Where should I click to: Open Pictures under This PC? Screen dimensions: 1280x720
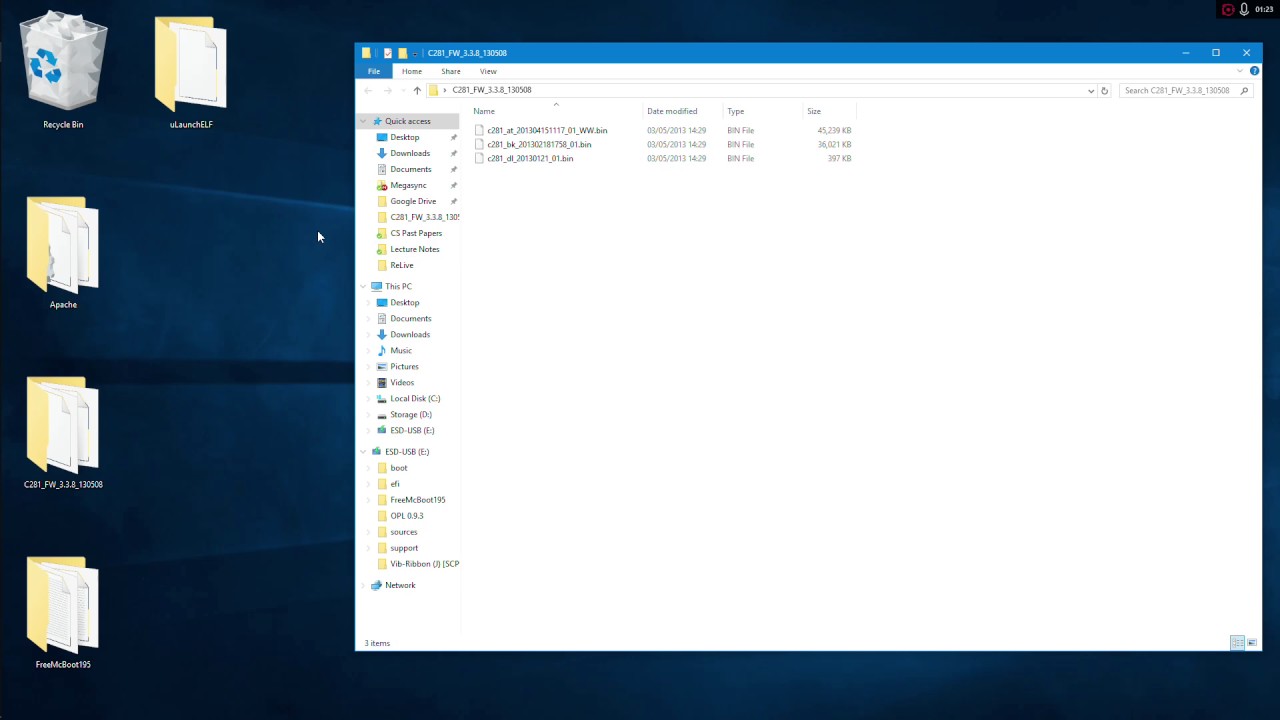click(x=404, y=366)
